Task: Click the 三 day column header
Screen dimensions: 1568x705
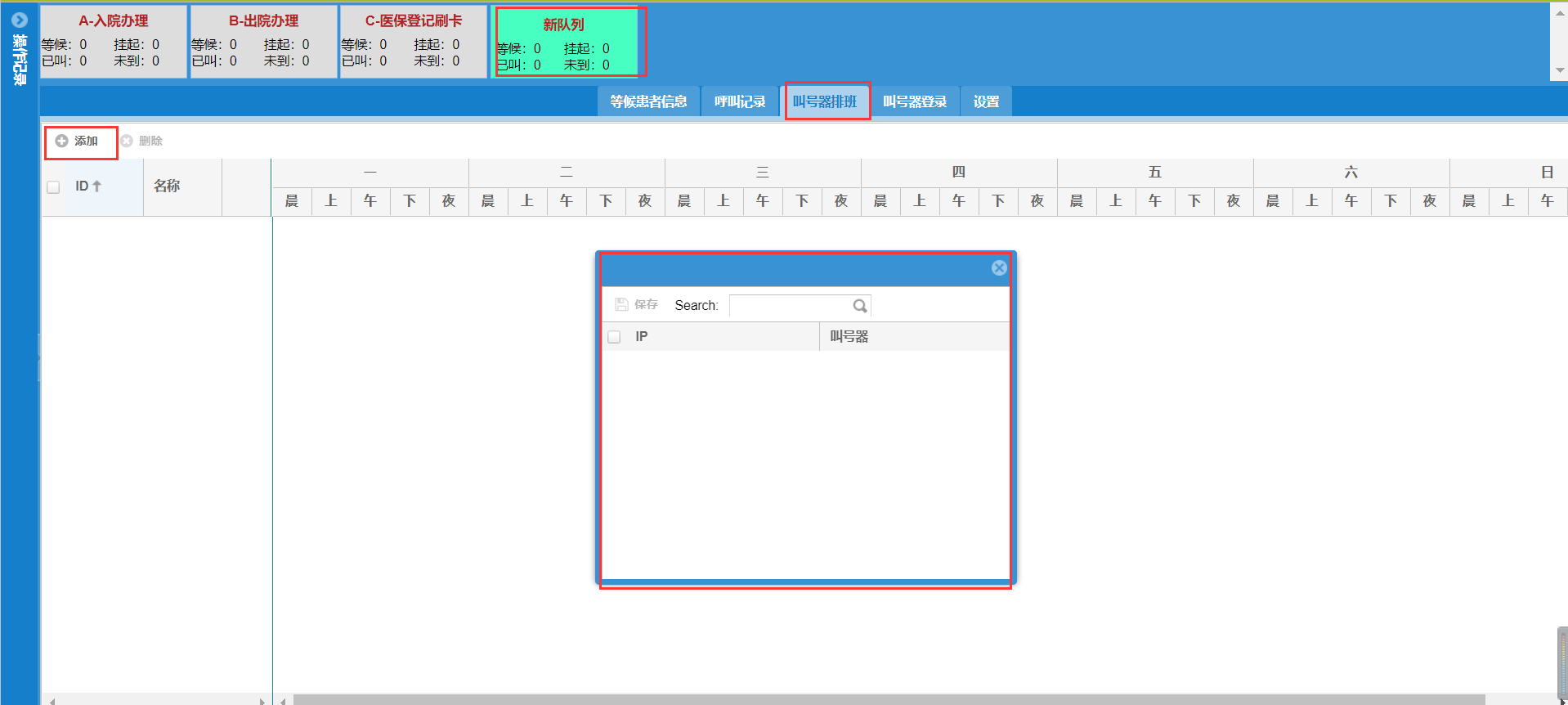Action: (x=763, y=172)
